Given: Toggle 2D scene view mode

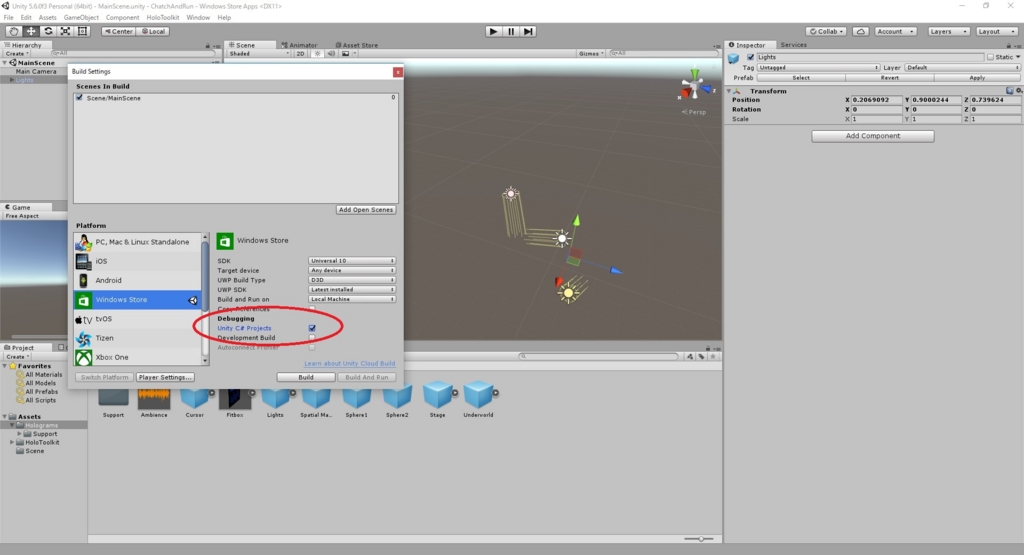Looking at the screenshot, I should (300, 54).
